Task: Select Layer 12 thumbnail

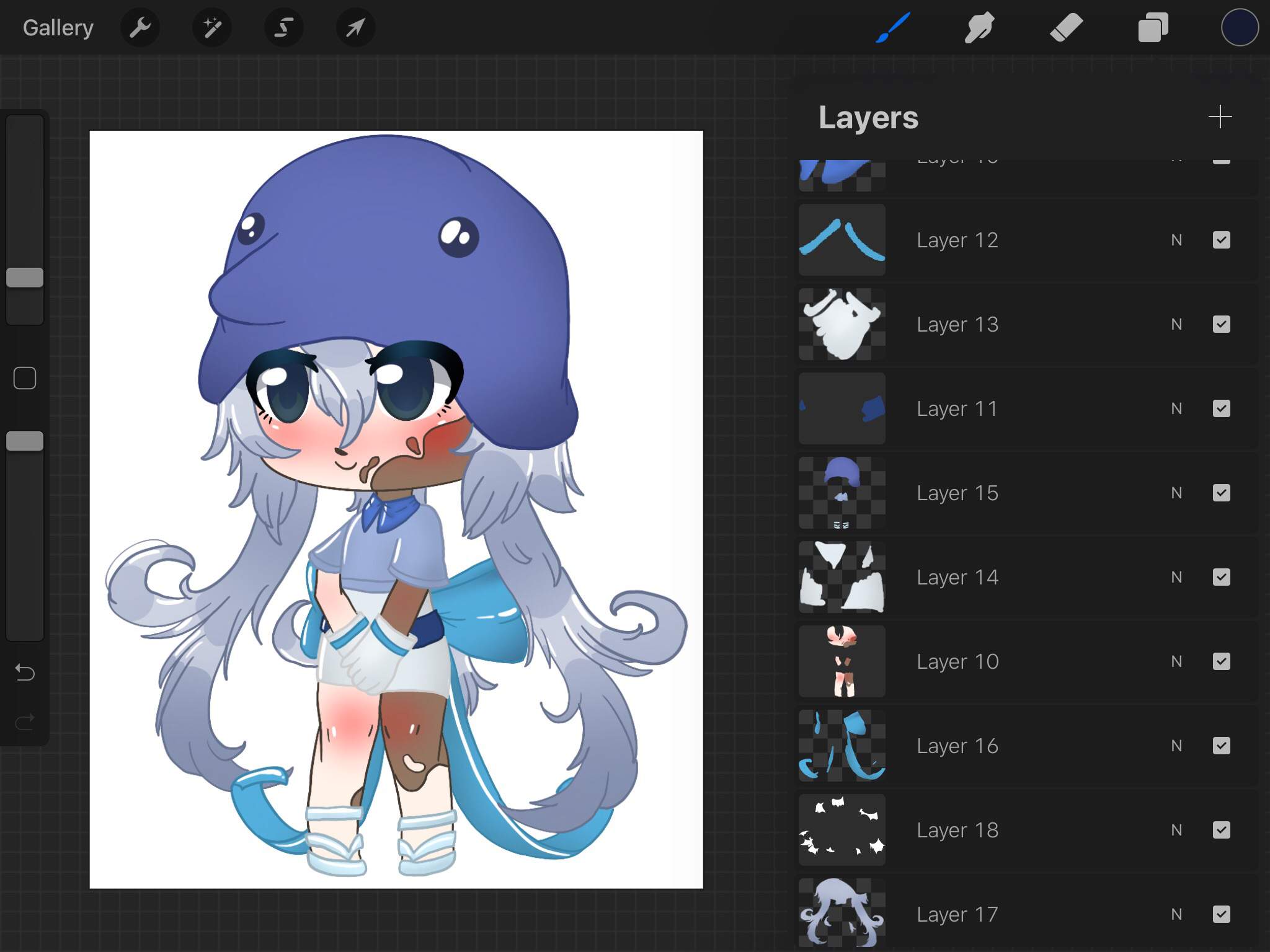Action: point(841,240)
